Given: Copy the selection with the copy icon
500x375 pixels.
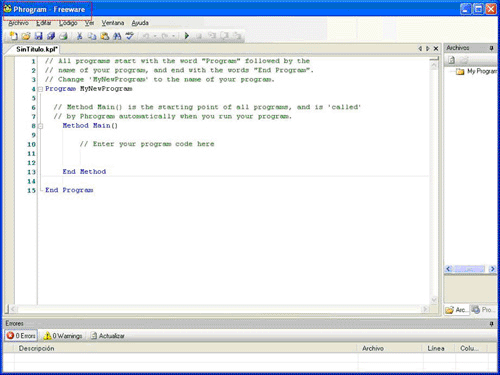Looking at the screenshot, I should (x=92, y=36).
